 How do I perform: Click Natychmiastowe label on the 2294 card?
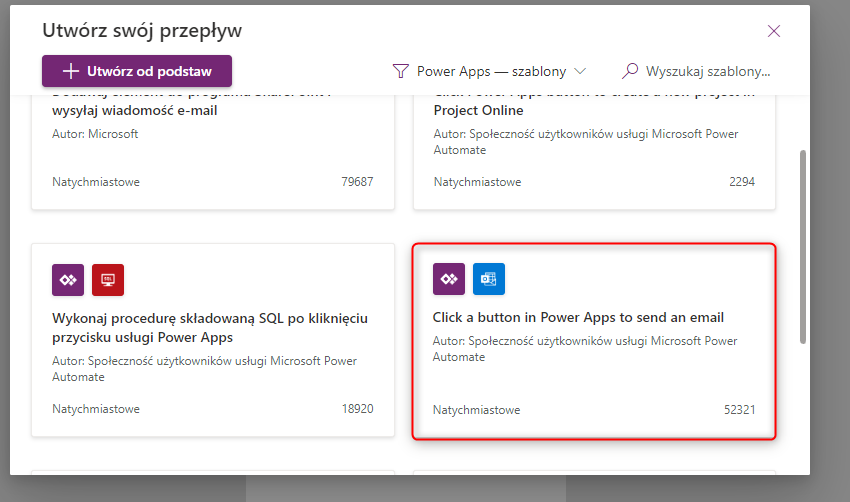click(x=477, y=182)
